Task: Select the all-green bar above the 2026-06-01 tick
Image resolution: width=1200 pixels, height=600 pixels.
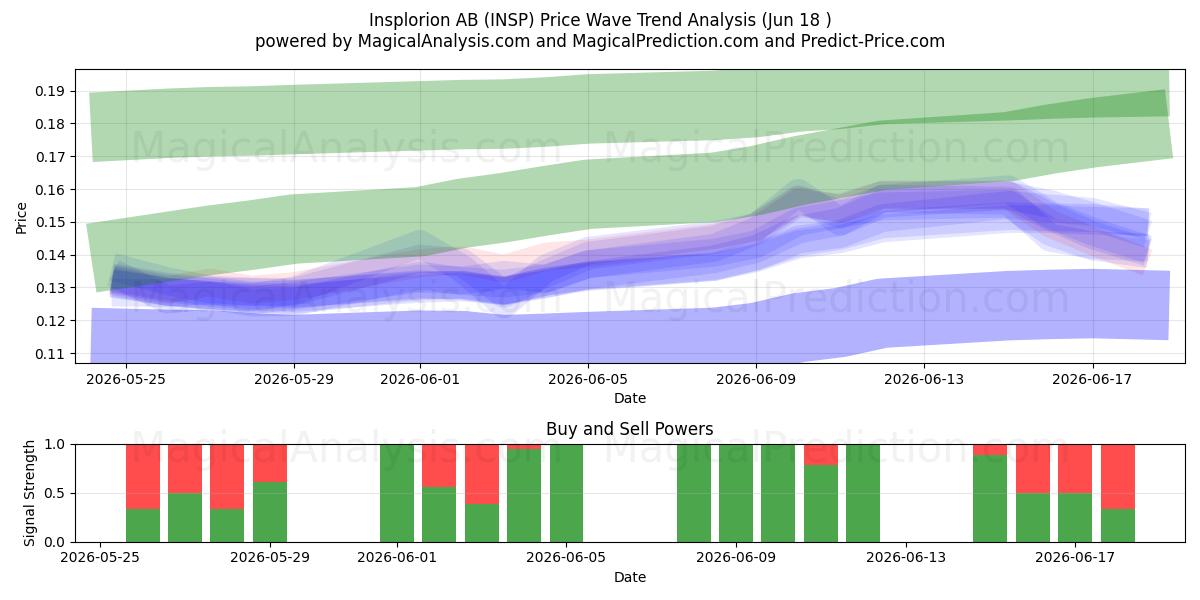Action: pos(397,493)
